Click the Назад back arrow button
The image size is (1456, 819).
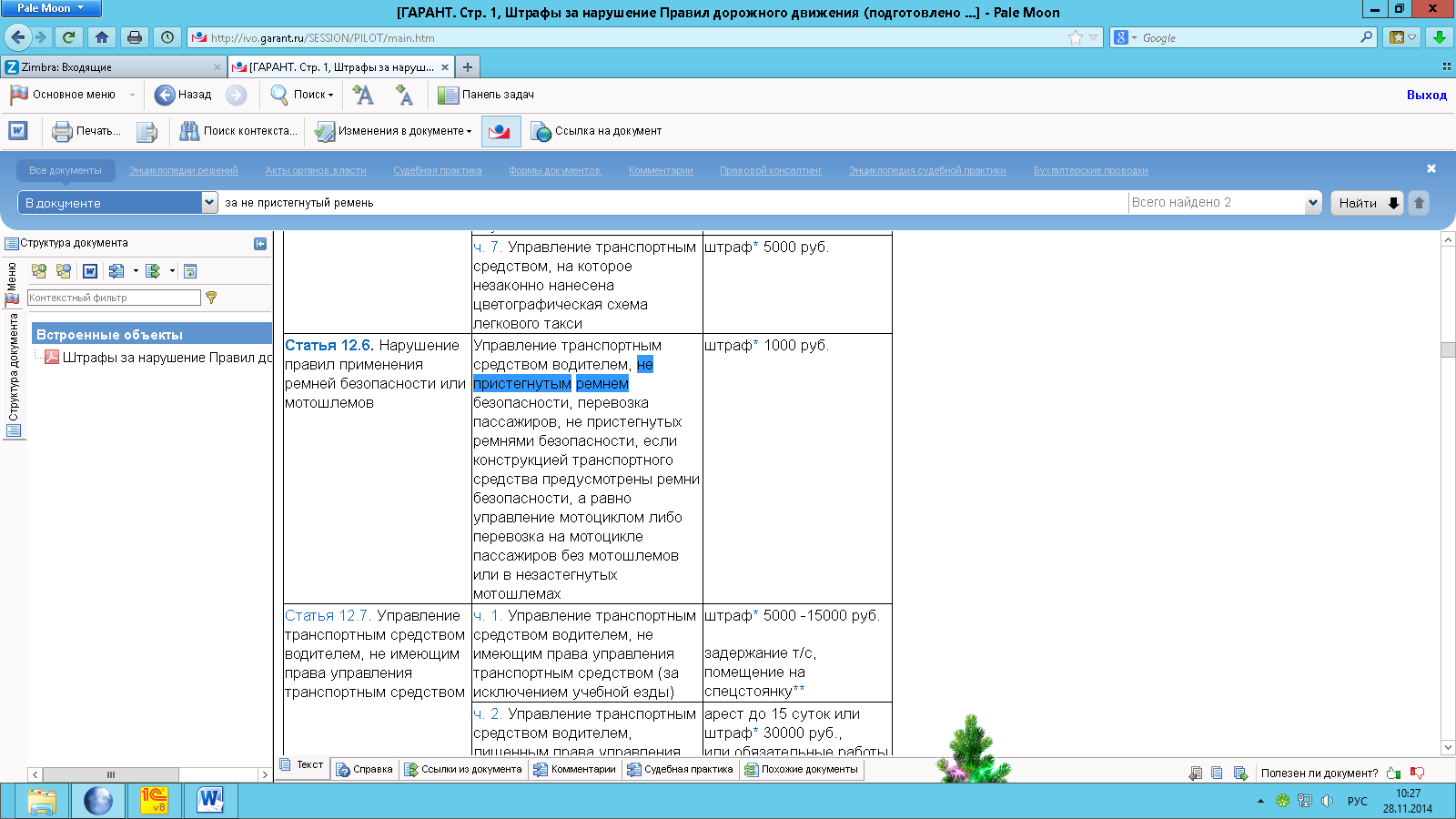pos(183,95)
